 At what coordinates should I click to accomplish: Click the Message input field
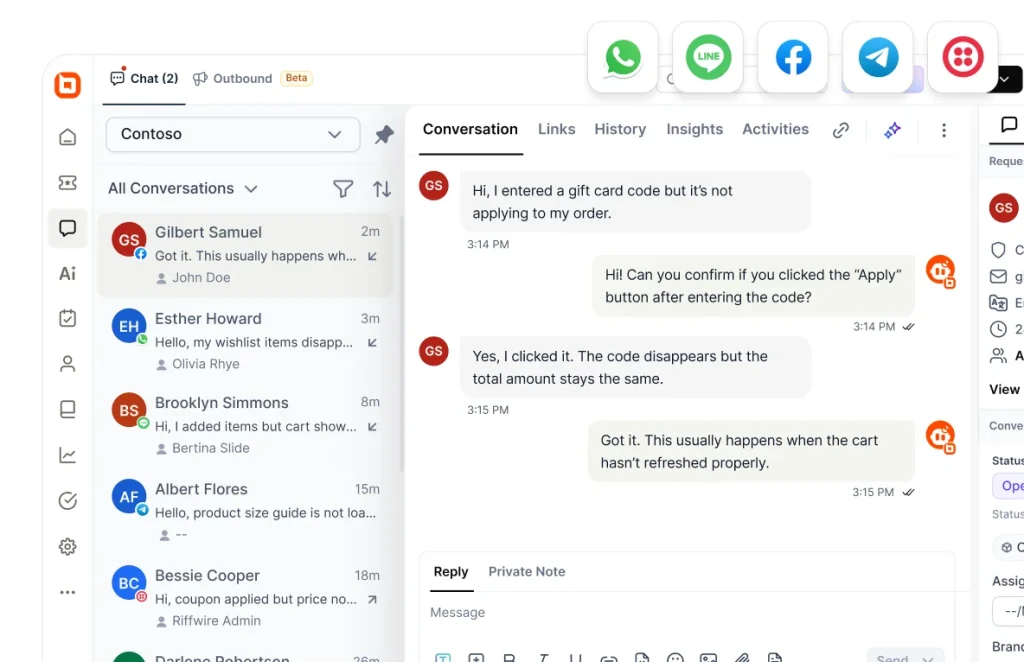pyautogui.click(x=686, y=613)
